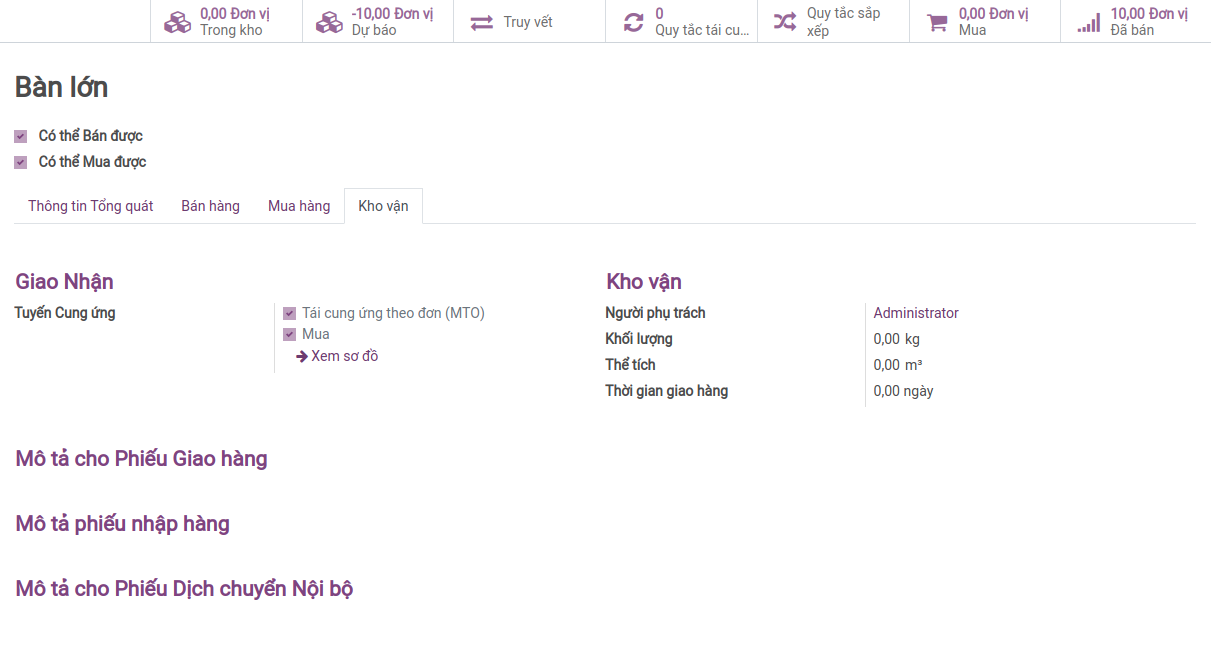Toggle the Có thể Bán được checkbox
The image size is (1211, 658).
pyautogui.click(x=20, y=136)
